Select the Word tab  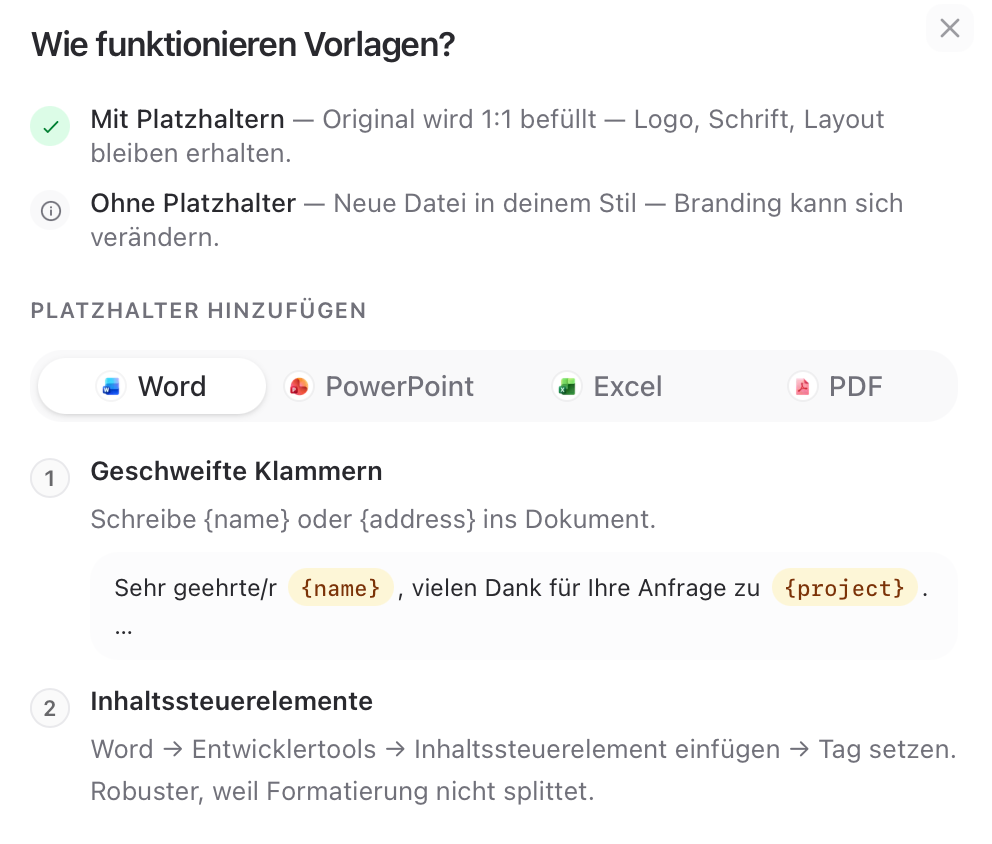click(x=152, y=387)
